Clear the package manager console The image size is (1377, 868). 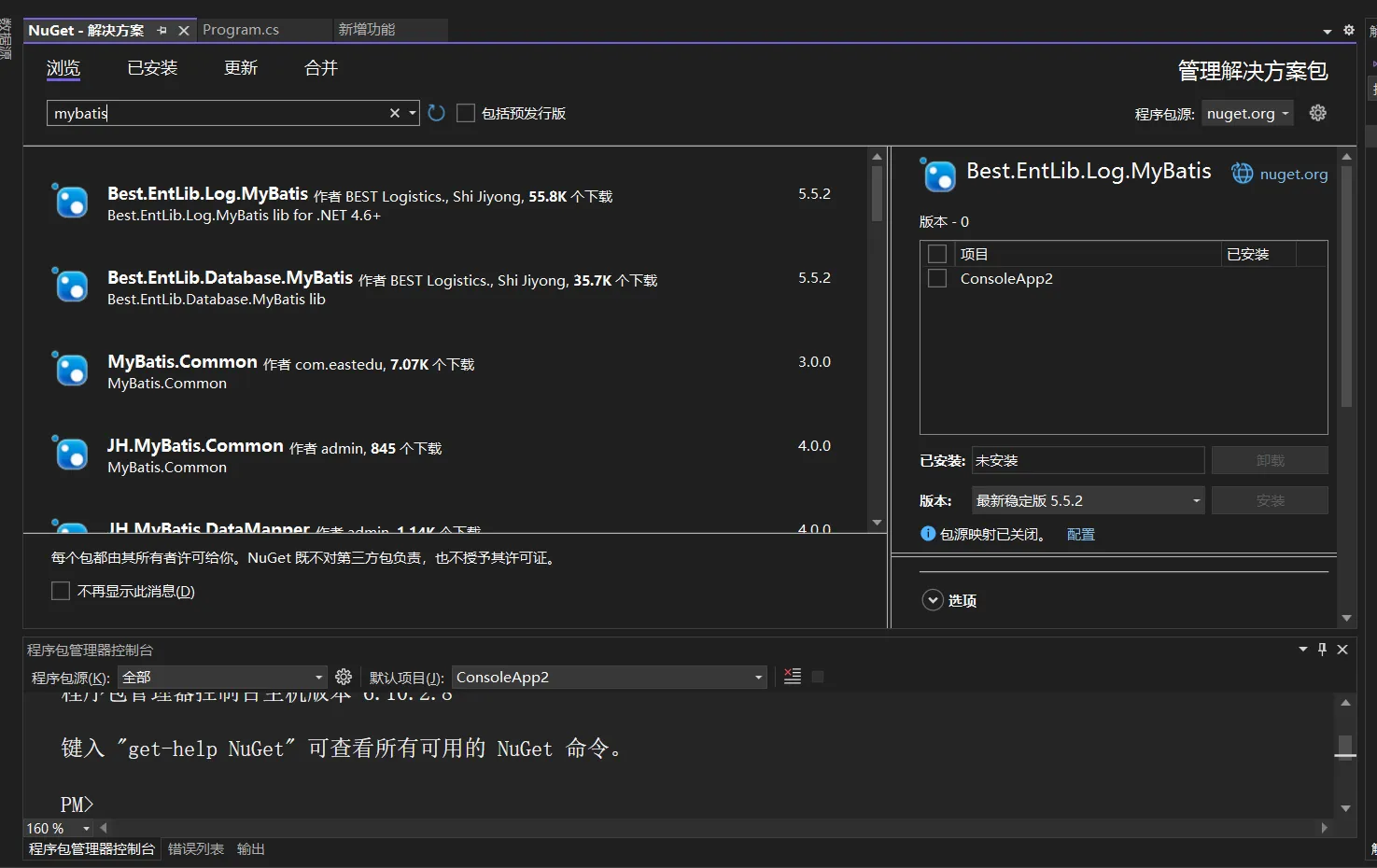tap(793, 676)
